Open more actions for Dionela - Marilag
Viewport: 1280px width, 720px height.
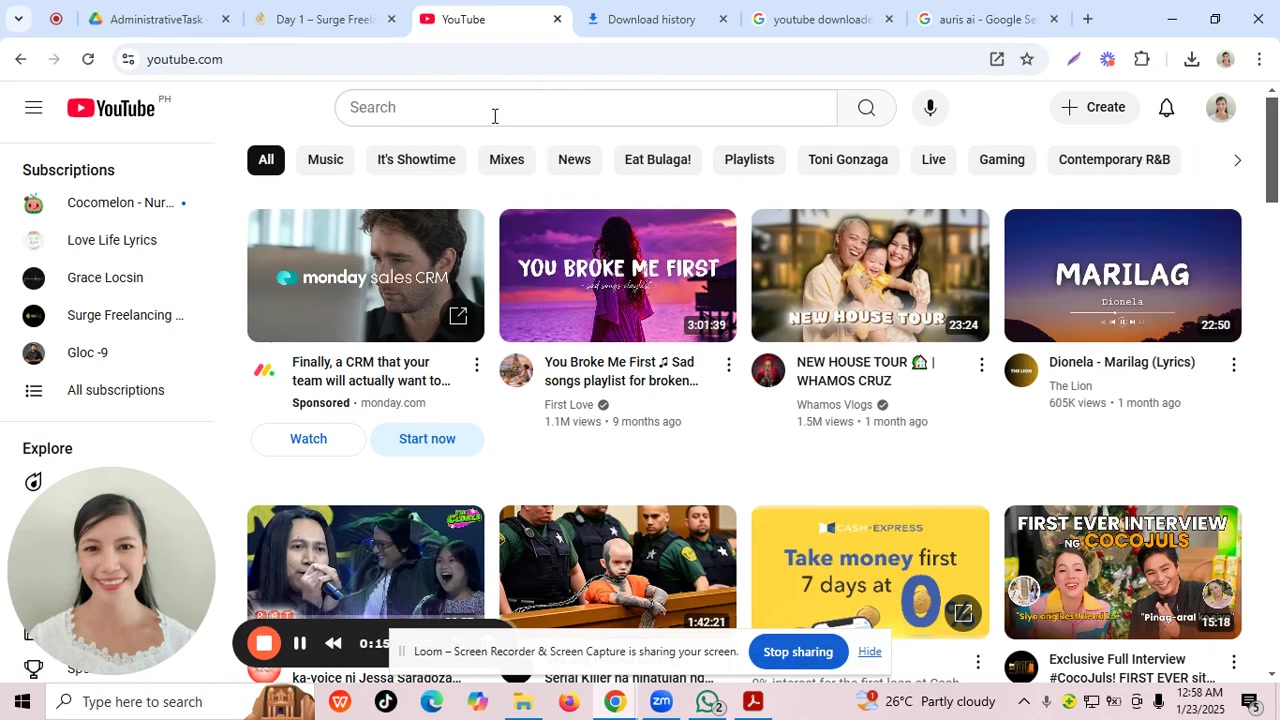point(1233,365)
